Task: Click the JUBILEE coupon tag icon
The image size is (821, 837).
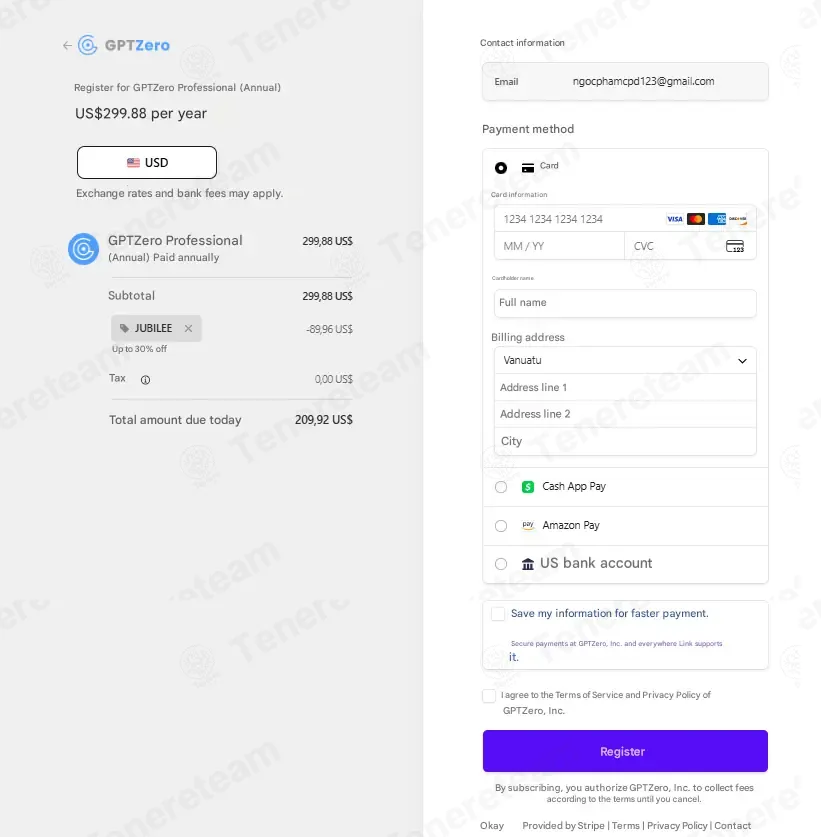Action: coord(125,328)
